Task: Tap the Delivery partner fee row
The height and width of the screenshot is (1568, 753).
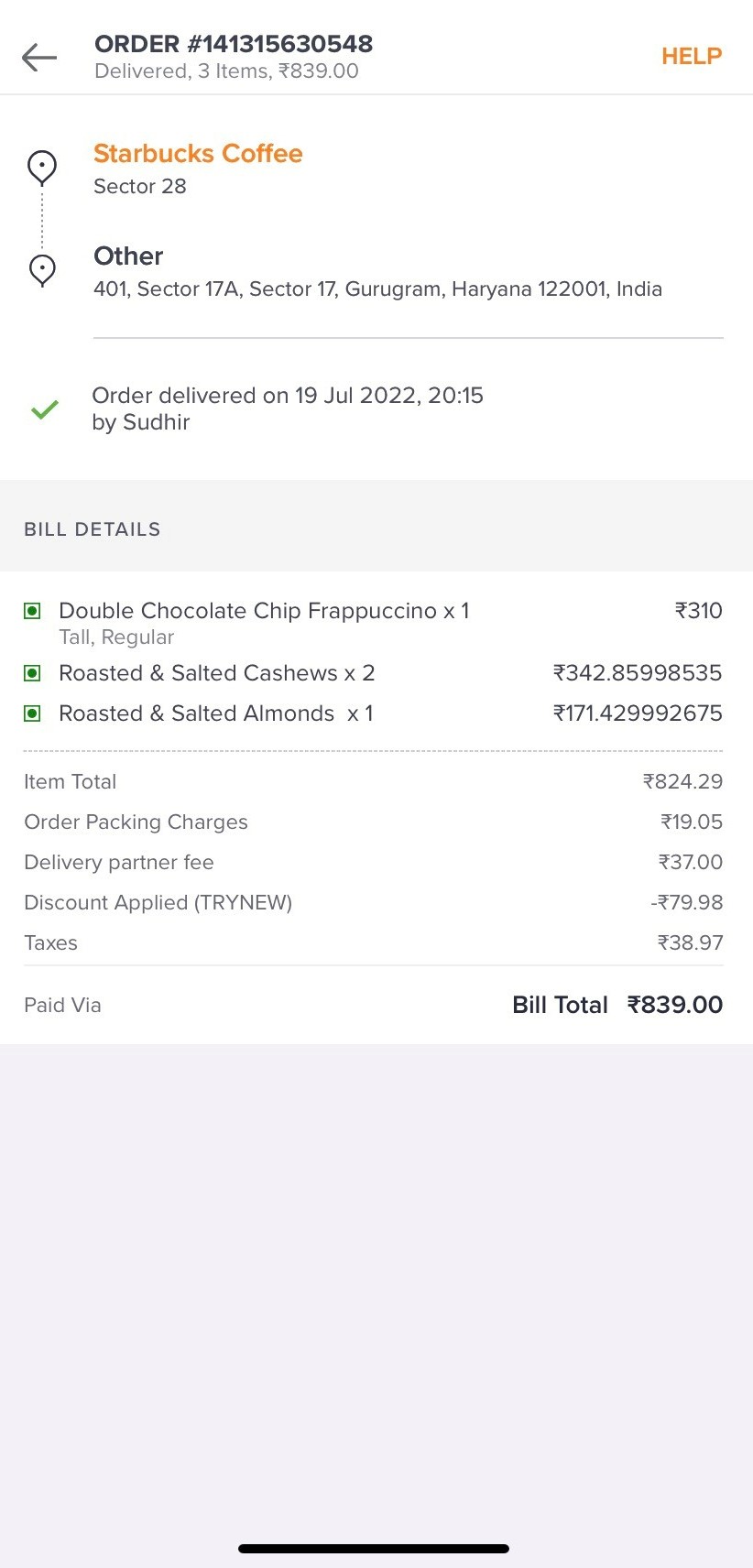Action: pos(374,862)
